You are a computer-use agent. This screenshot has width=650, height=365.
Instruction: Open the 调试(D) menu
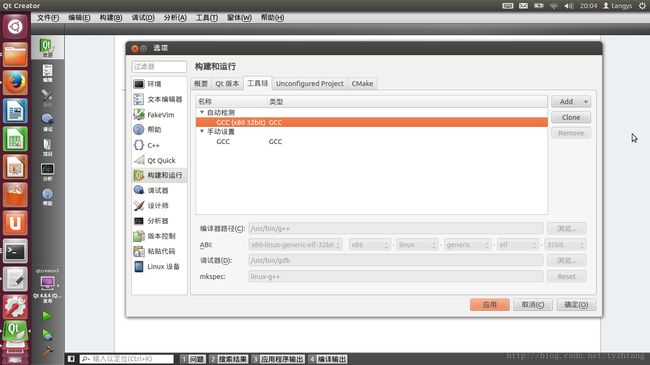pyautogui.click(x=143, y=18)
